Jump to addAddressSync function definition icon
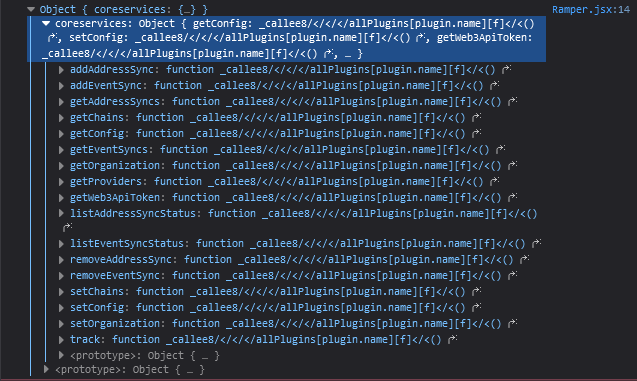The image size is (637, 381). [506, 69]
